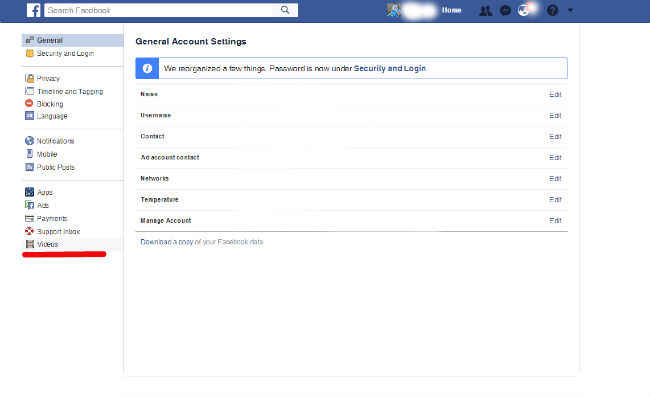Click the Networks row label
This screenshot has width=650, height=397.
(x=154, y=179)
